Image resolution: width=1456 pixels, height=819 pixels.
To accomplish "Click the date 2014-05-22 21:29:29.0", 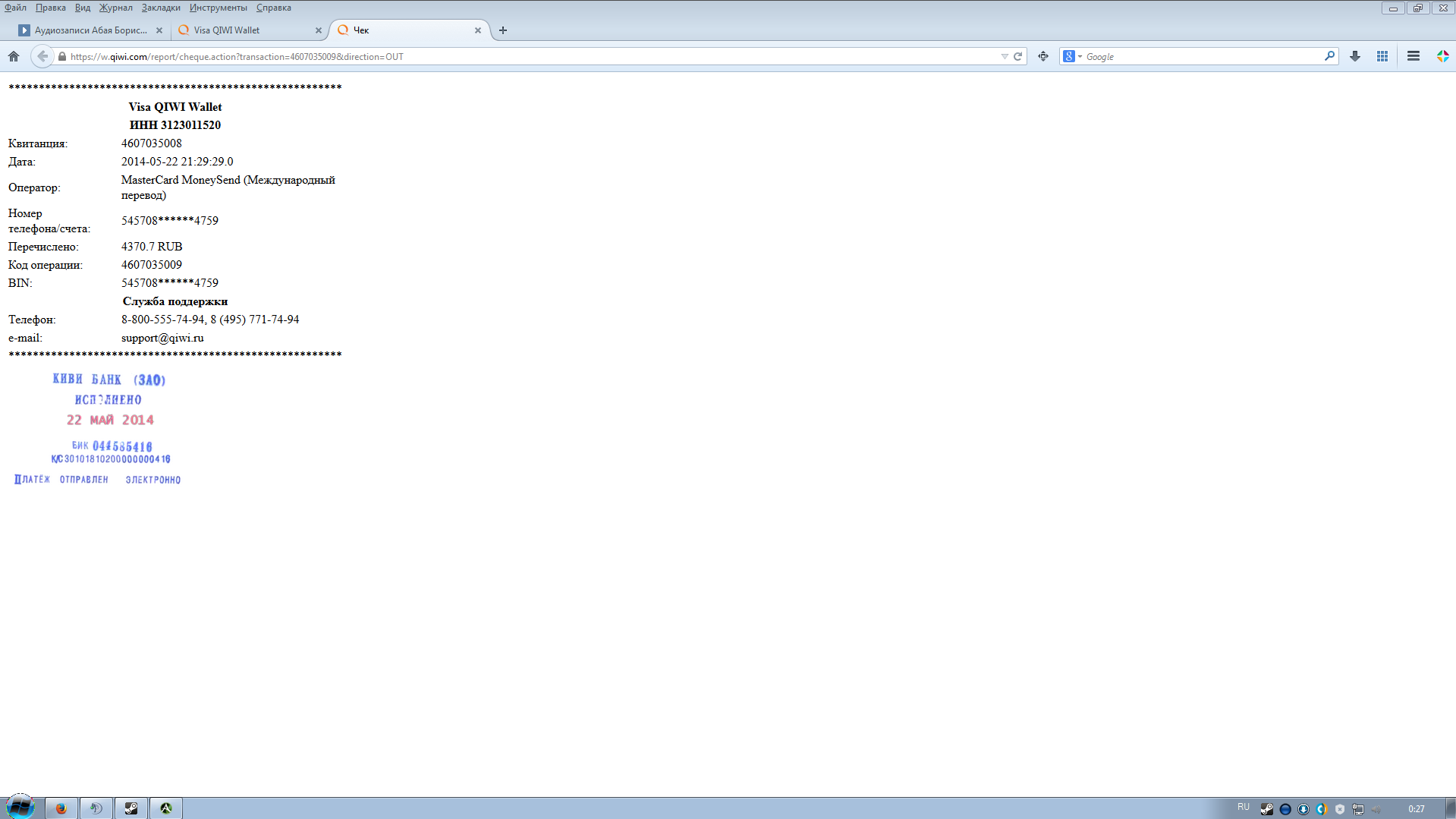I will pos(178,162).
